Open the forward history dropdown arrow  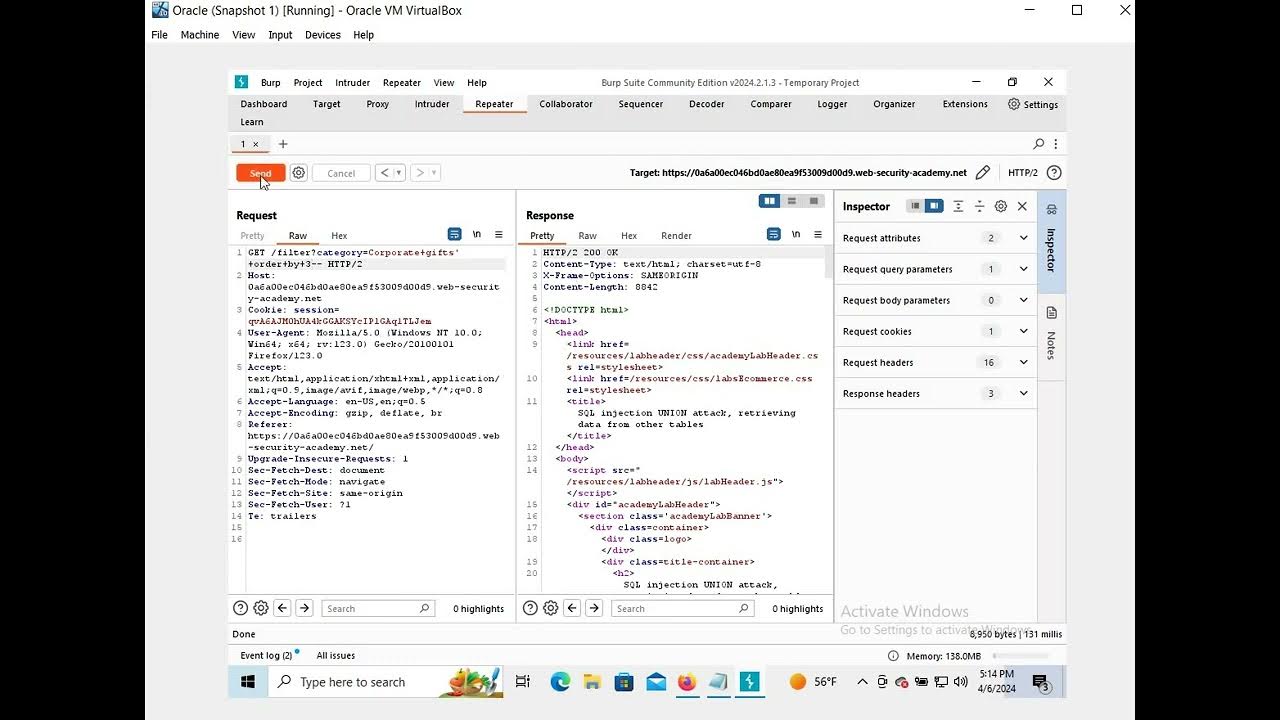click(x=434, y=173)
